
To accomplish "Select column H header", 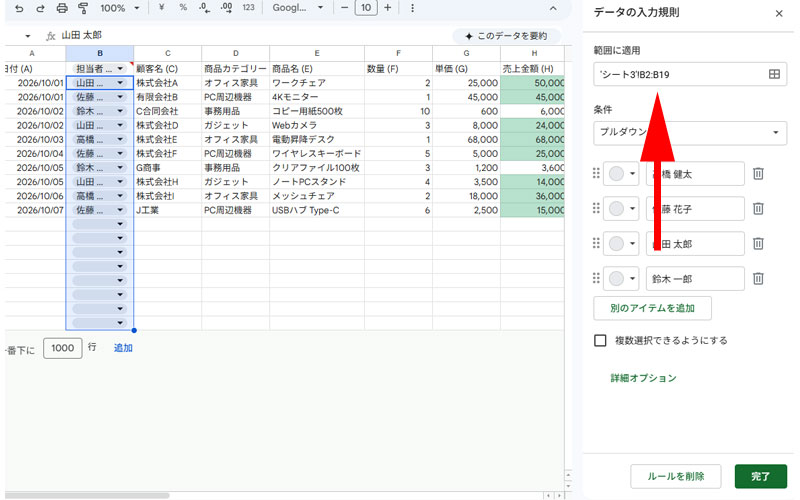I will 533,53.
